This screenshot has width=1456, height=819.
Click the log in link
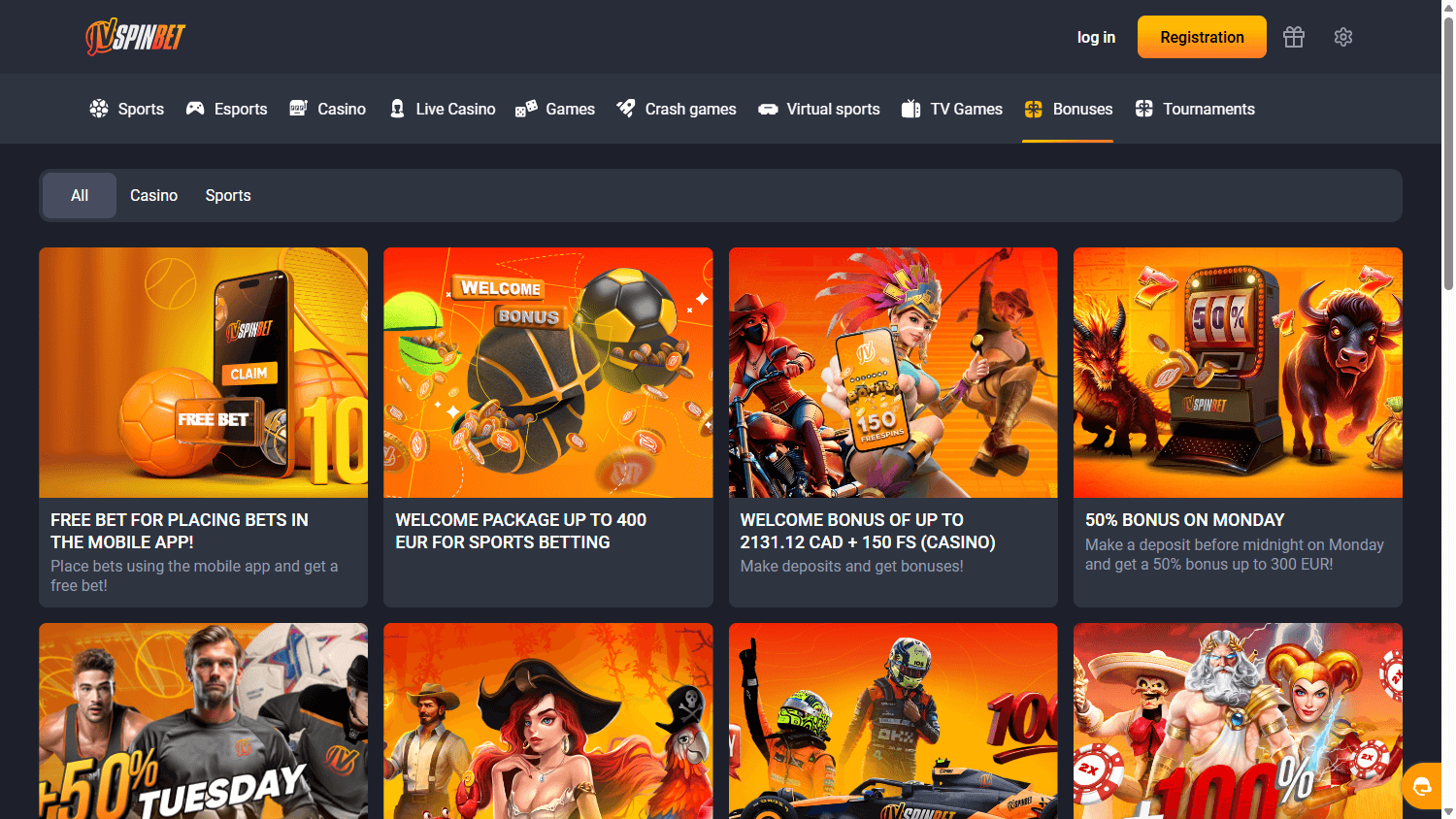(1096, 37)
